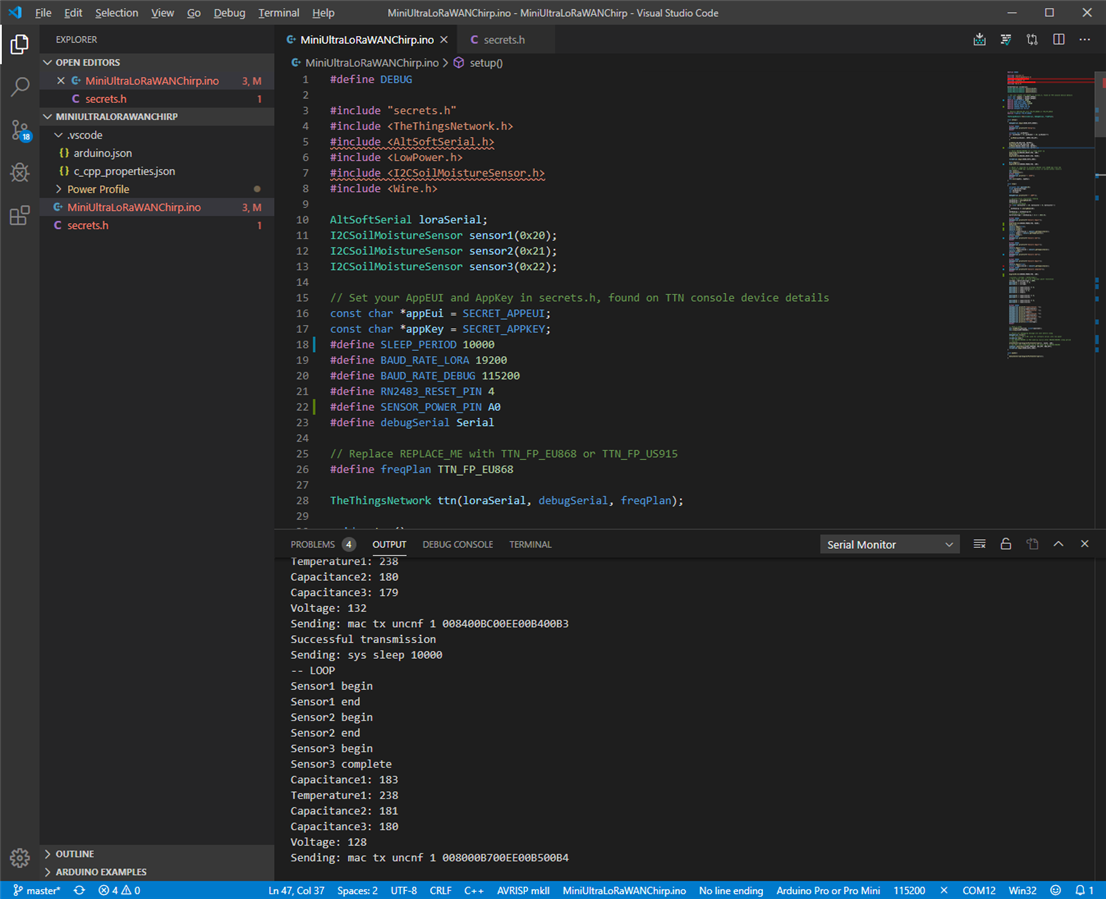Open Source Control view with 18 badge

(x=20, y=131)
